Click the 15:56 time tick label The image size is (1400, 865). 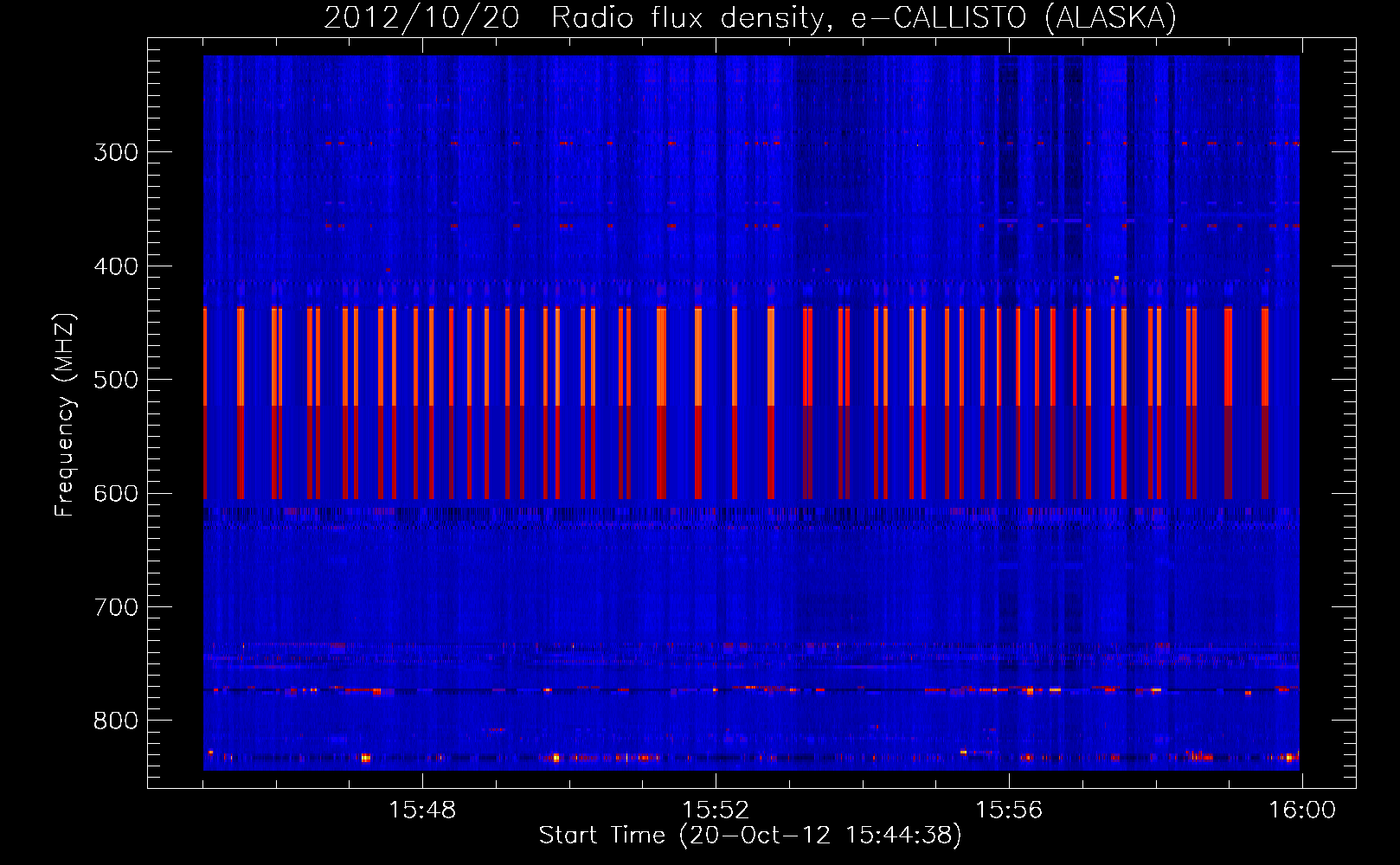1009,811
